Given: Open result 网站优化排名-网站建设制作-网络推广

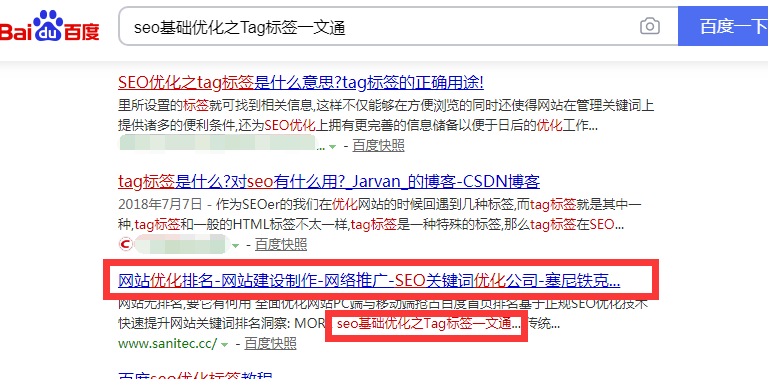Looking at the screenshot, I should click(369, 281).
